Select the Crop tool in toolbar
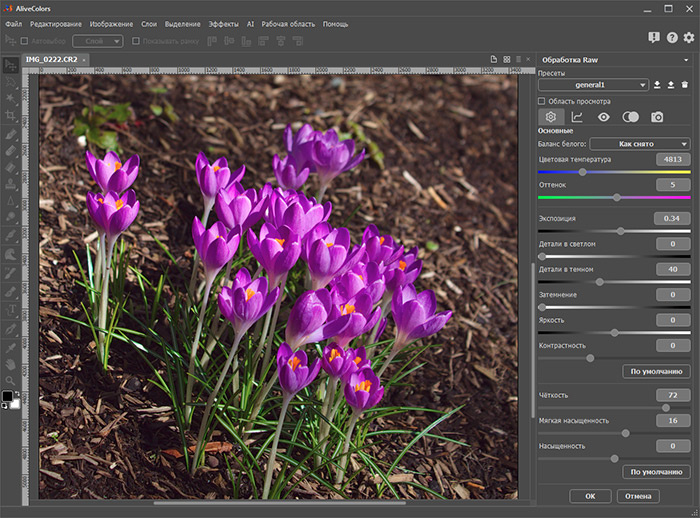700x518 pixels. coord(11,116)
